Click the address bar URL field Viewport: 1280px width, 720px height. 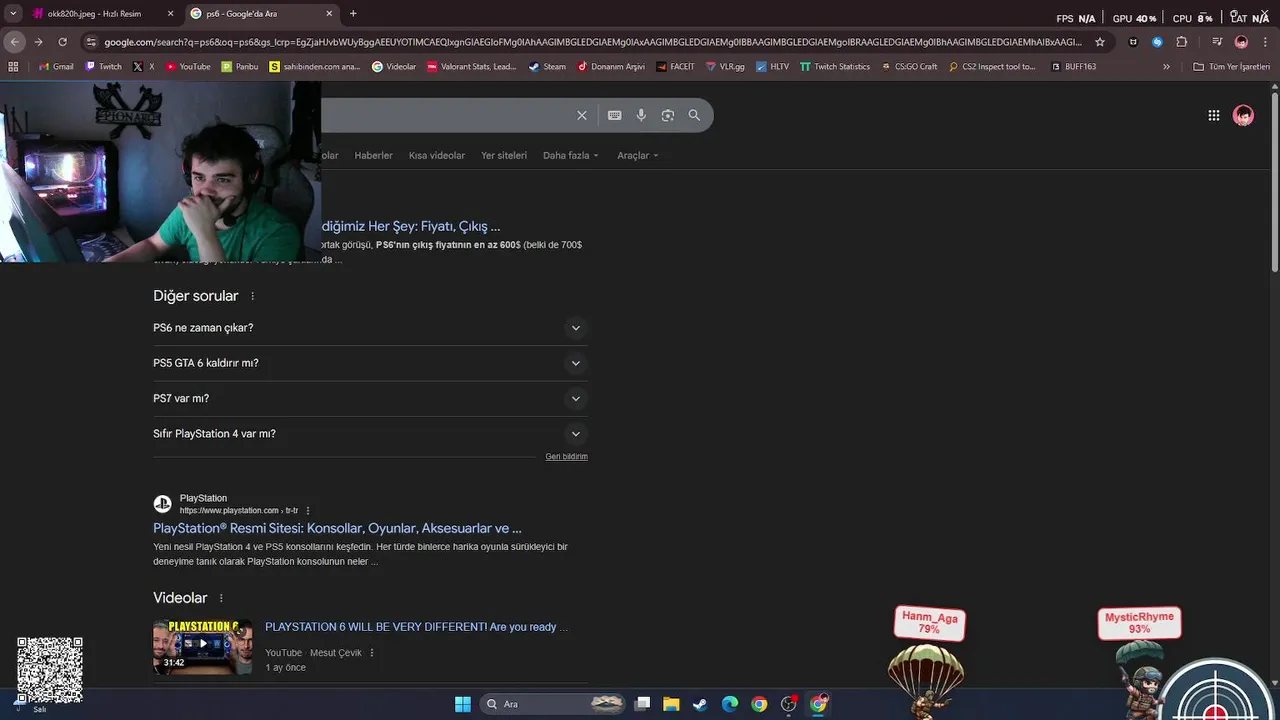tap(592, 42)
